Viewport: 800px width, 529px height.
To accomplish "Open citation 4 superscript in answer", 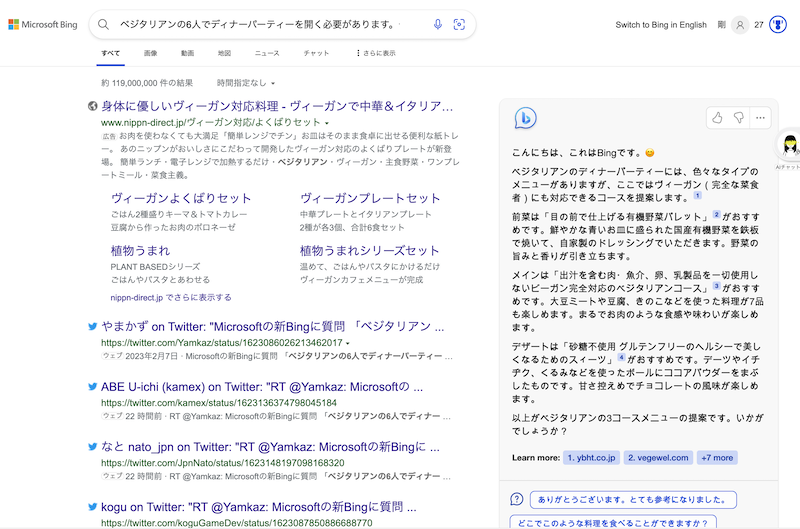I will click(621, 358).
